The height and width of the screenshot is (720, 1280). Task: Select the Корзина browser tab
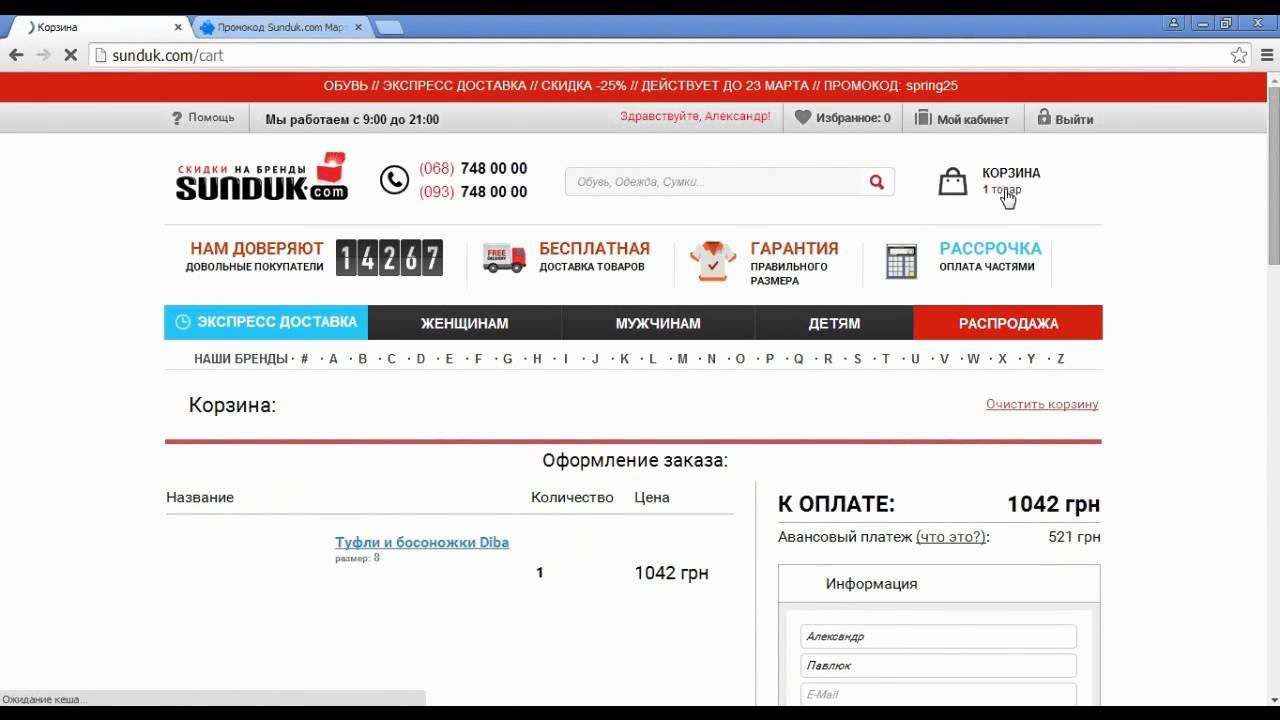100,27
